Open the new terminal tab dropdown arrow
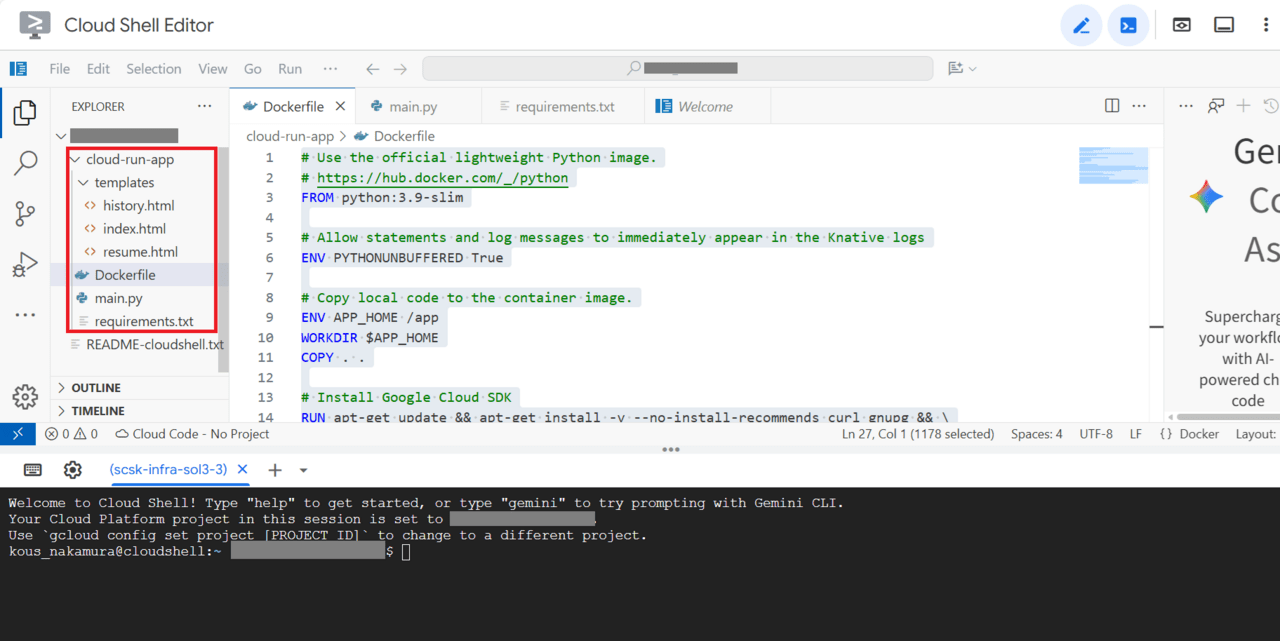The width and height of the screenshot is (1280, 641). pos(303,470)
